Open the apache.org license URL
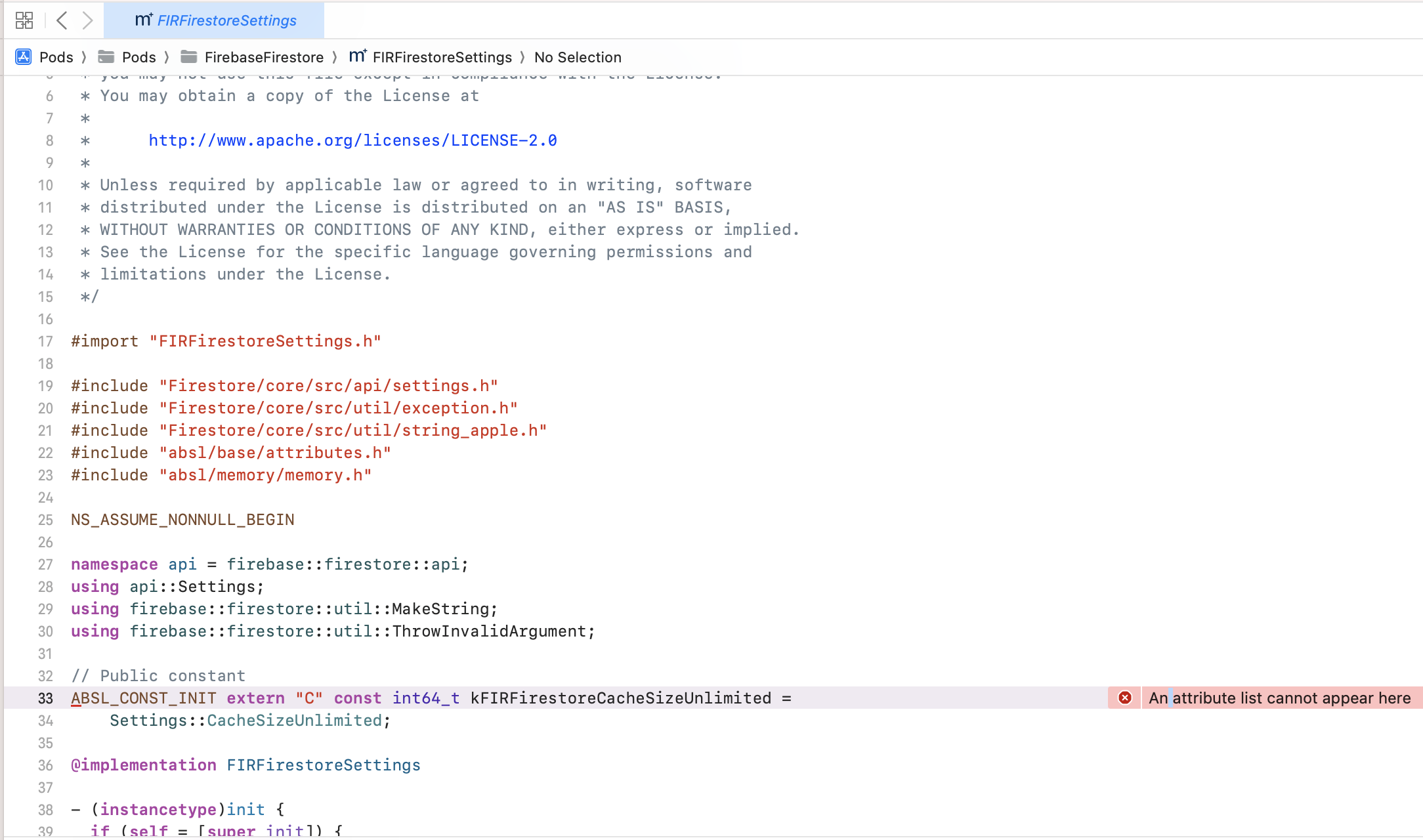1423x840 pixels. 352,140
